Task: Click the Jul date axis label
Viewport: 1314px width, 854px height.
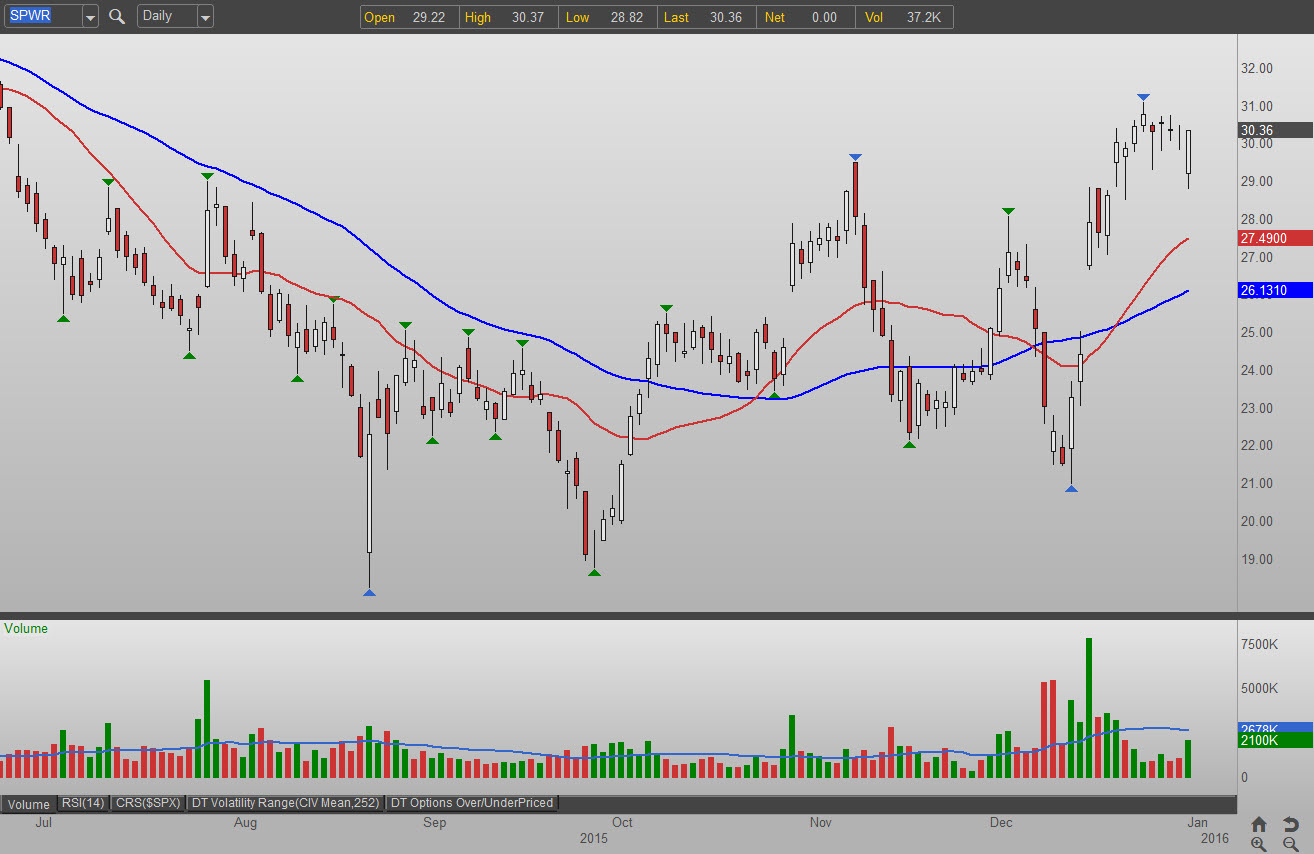Action: point(43,823)
